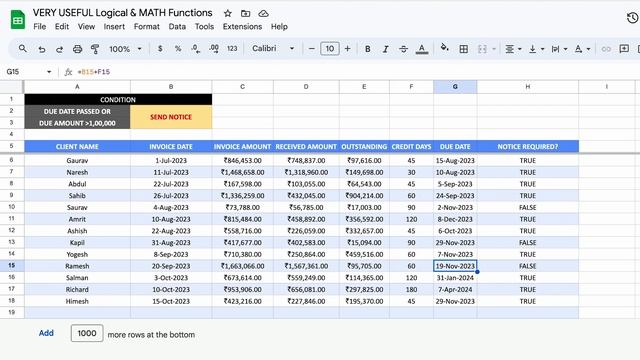The height and width of the screenshot is (360, 640).
Task: Toggle italic formatting
Action: point(385,49)
